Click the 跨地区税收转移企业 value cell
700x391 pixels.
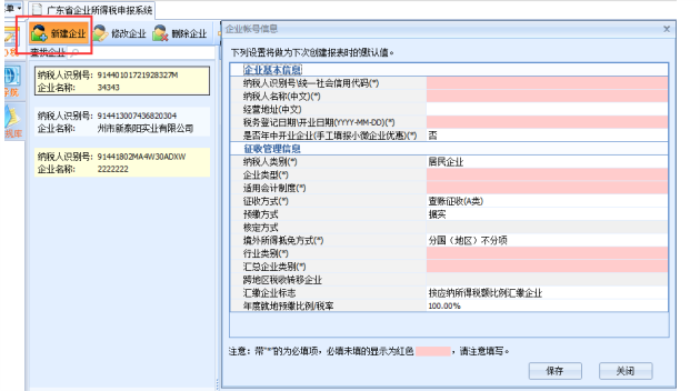coord(547,280)
